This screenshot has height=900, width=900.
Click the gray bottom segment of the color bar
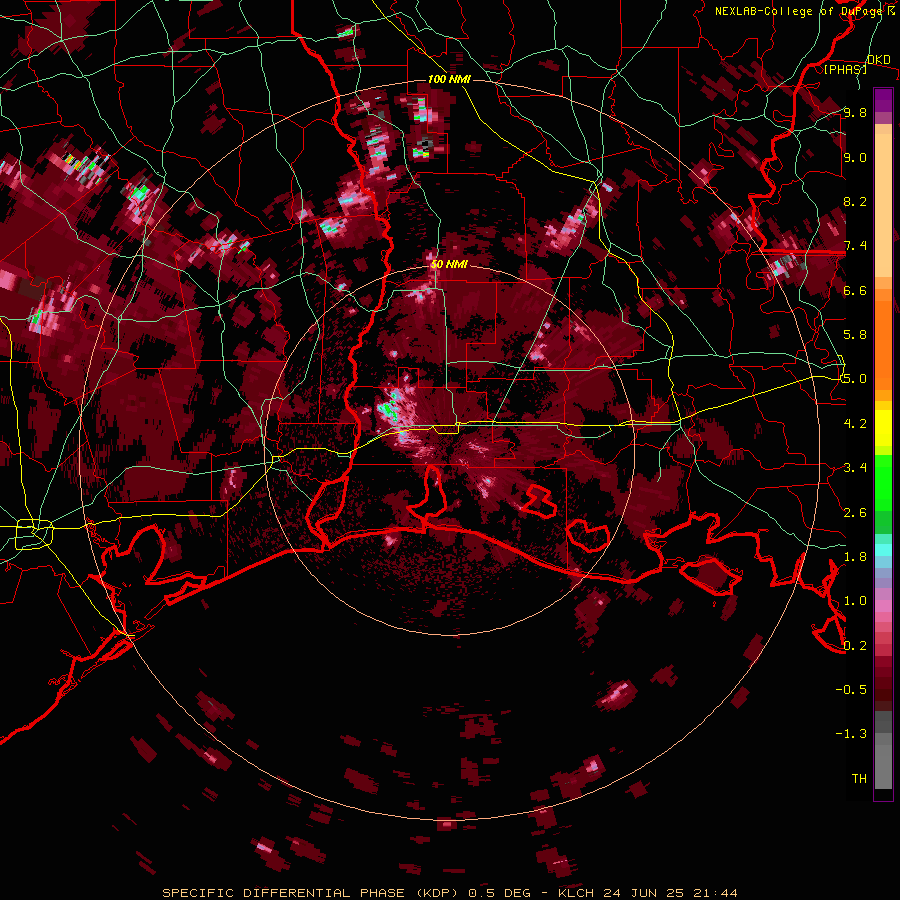pos(883,766)
